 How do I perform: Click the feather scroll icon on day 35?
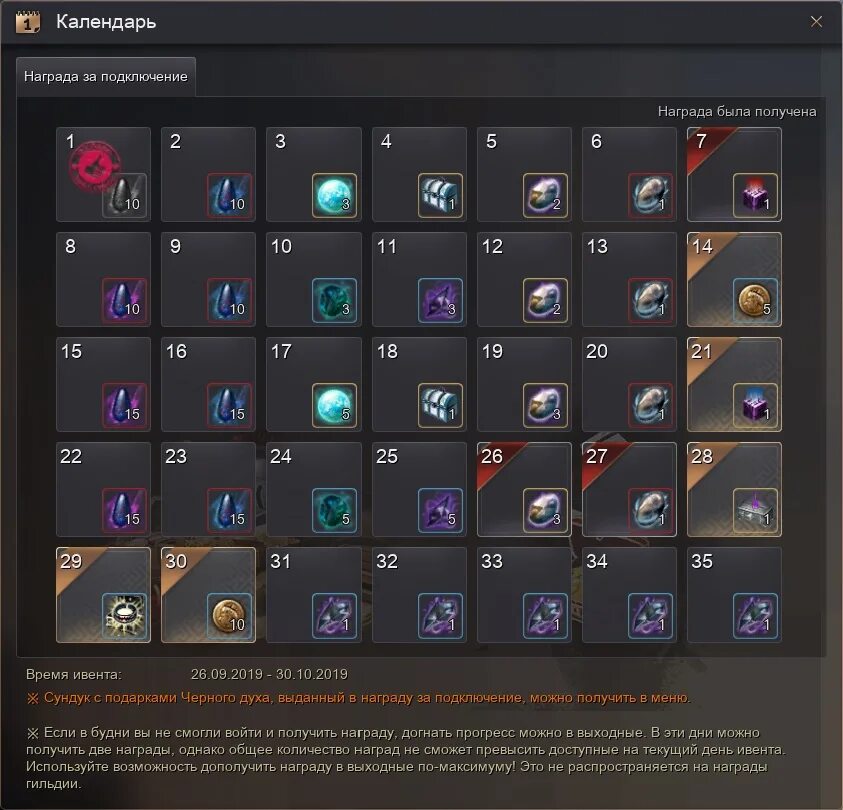(755, 615)
